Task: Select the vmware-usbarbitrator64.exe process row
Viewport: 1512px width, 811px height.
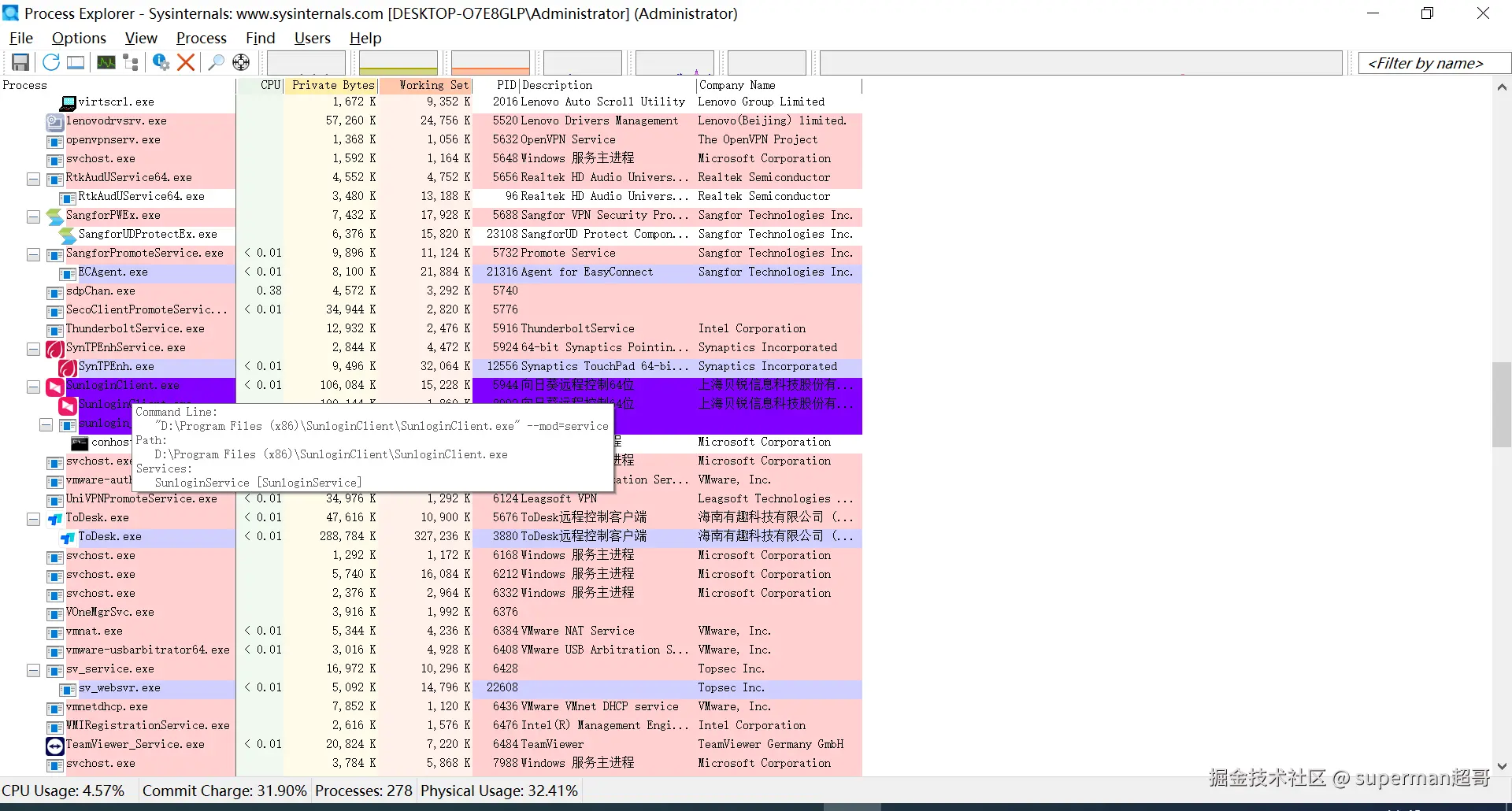Action: pyautogui.click(x=431, y=650)
